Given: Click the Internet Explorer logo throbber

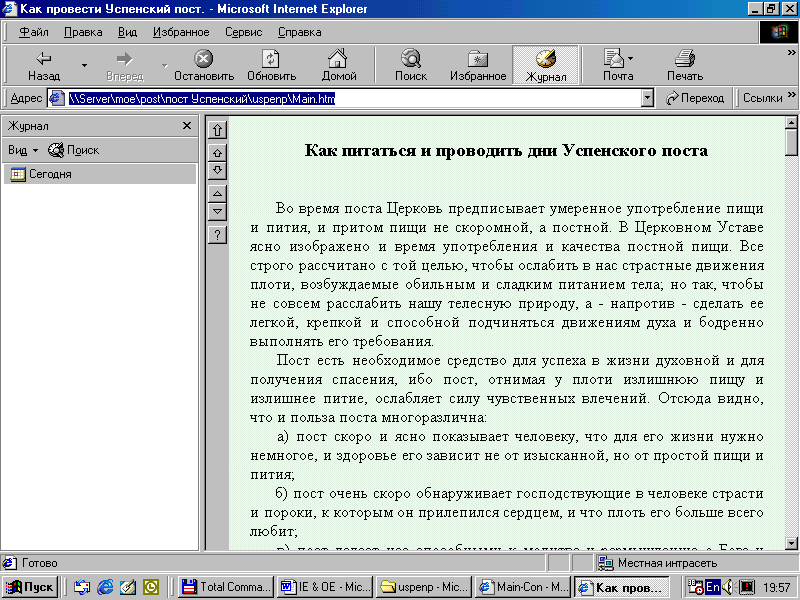Looking at the screenshot, I should click(779, 32).
